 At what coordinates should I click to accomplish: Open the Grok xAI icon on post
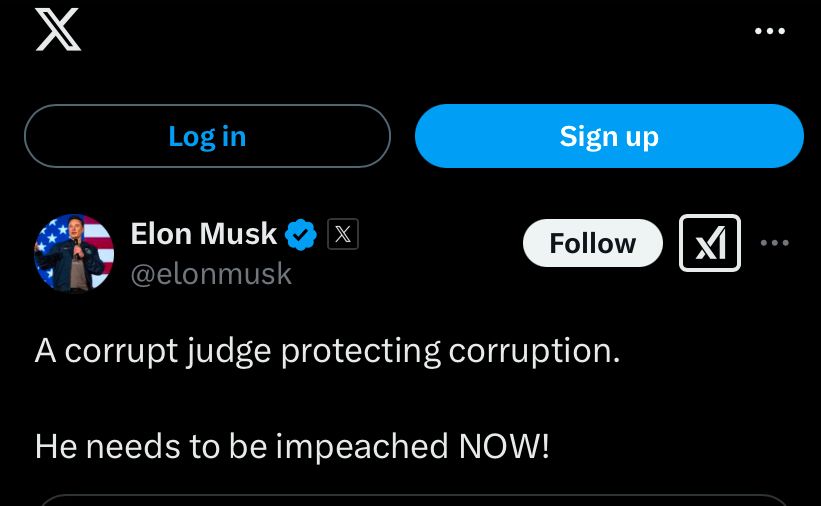[710, 243]
